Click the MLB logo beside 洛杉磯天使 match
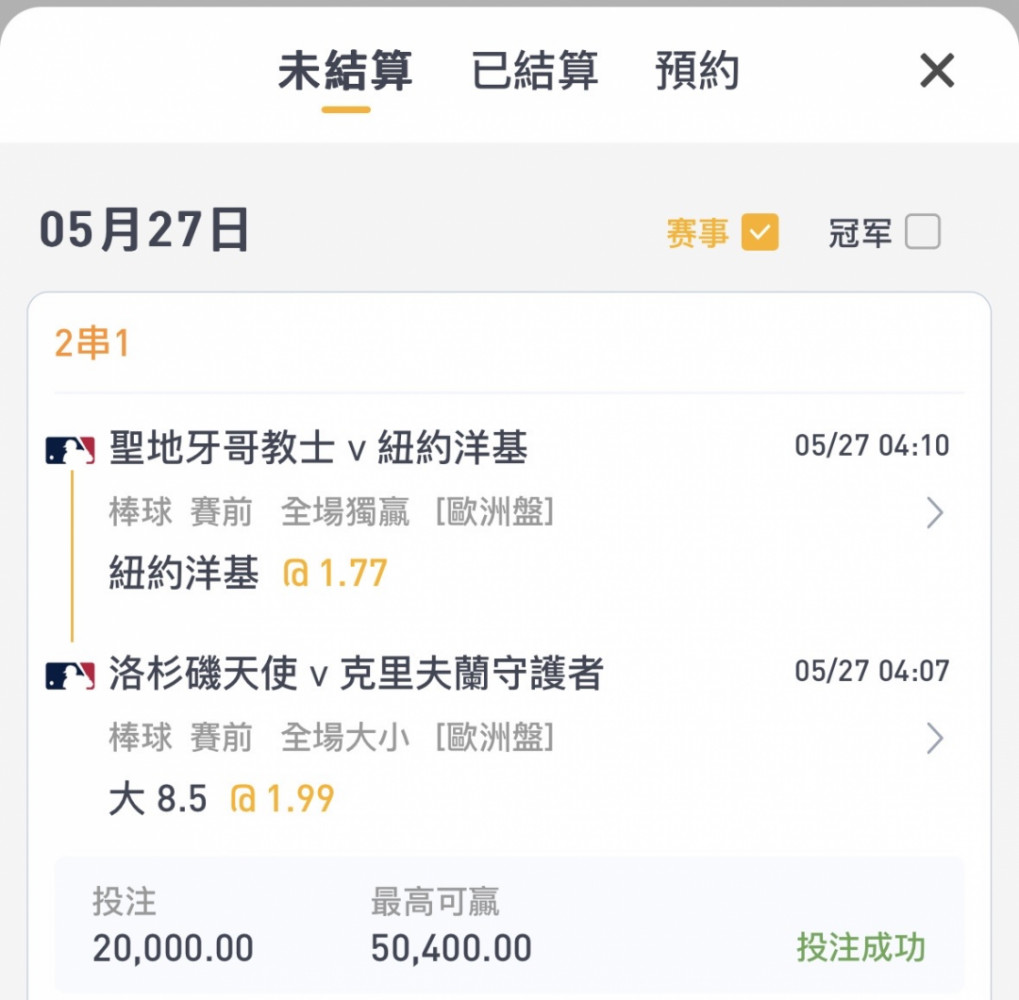Viewport: 1019px width, 1000px height. coord(70,675)
